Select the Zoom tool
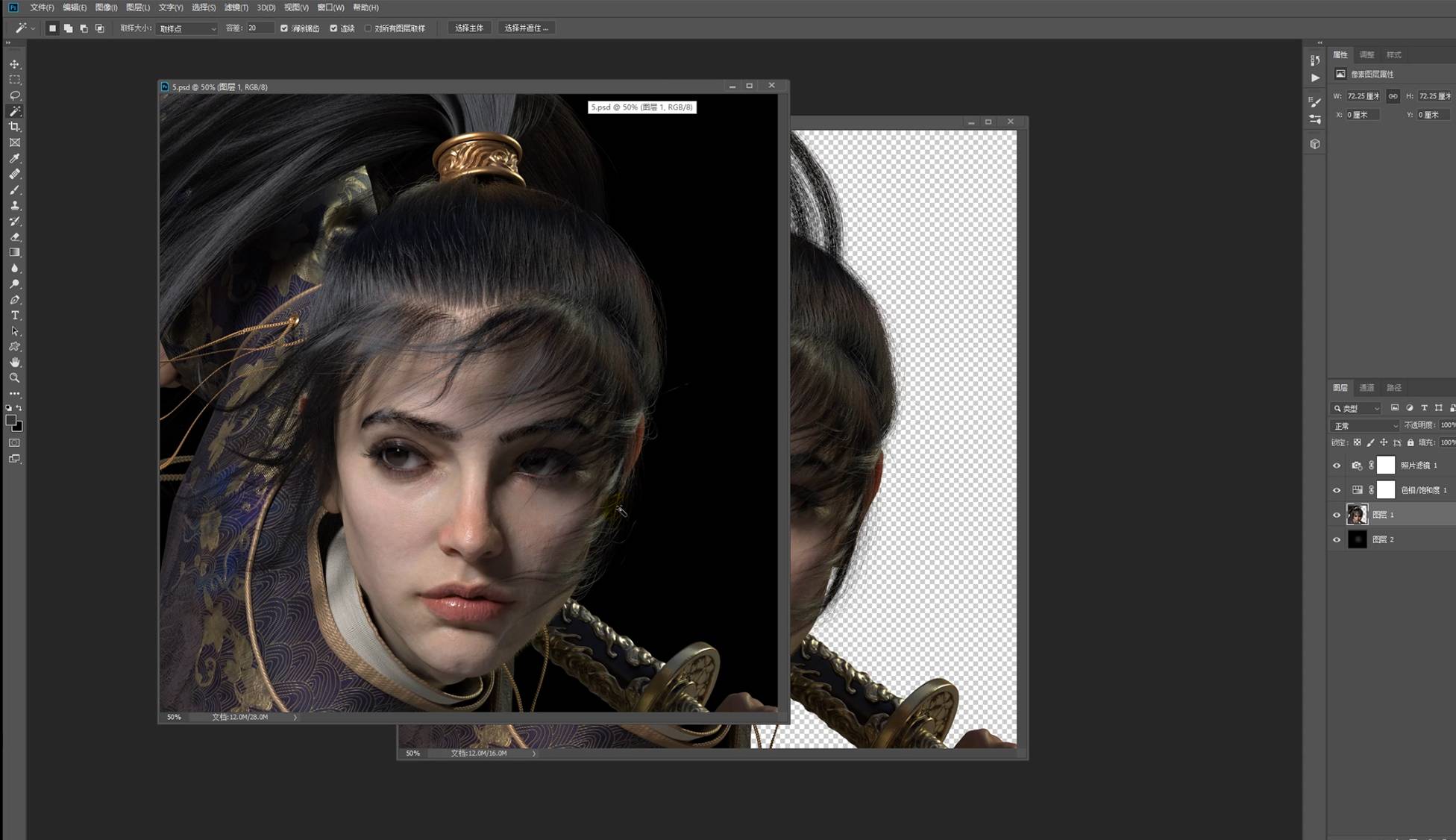 tap(14, 378)
